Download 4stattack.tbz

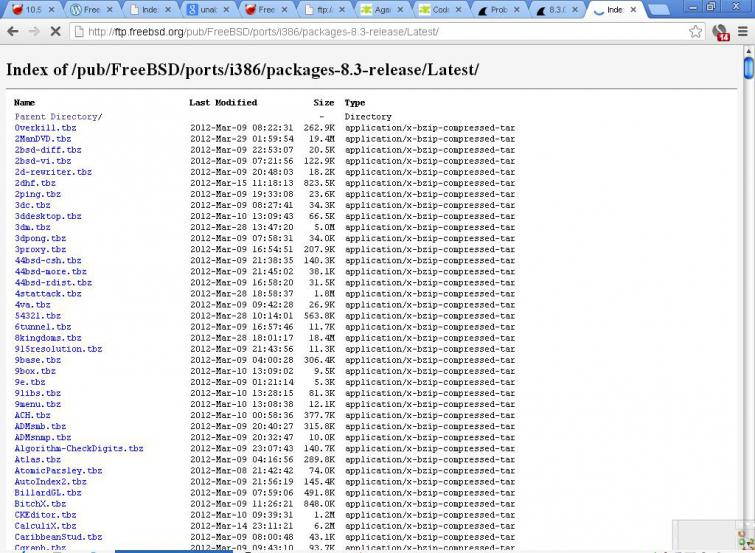click(x=48, y=294)
